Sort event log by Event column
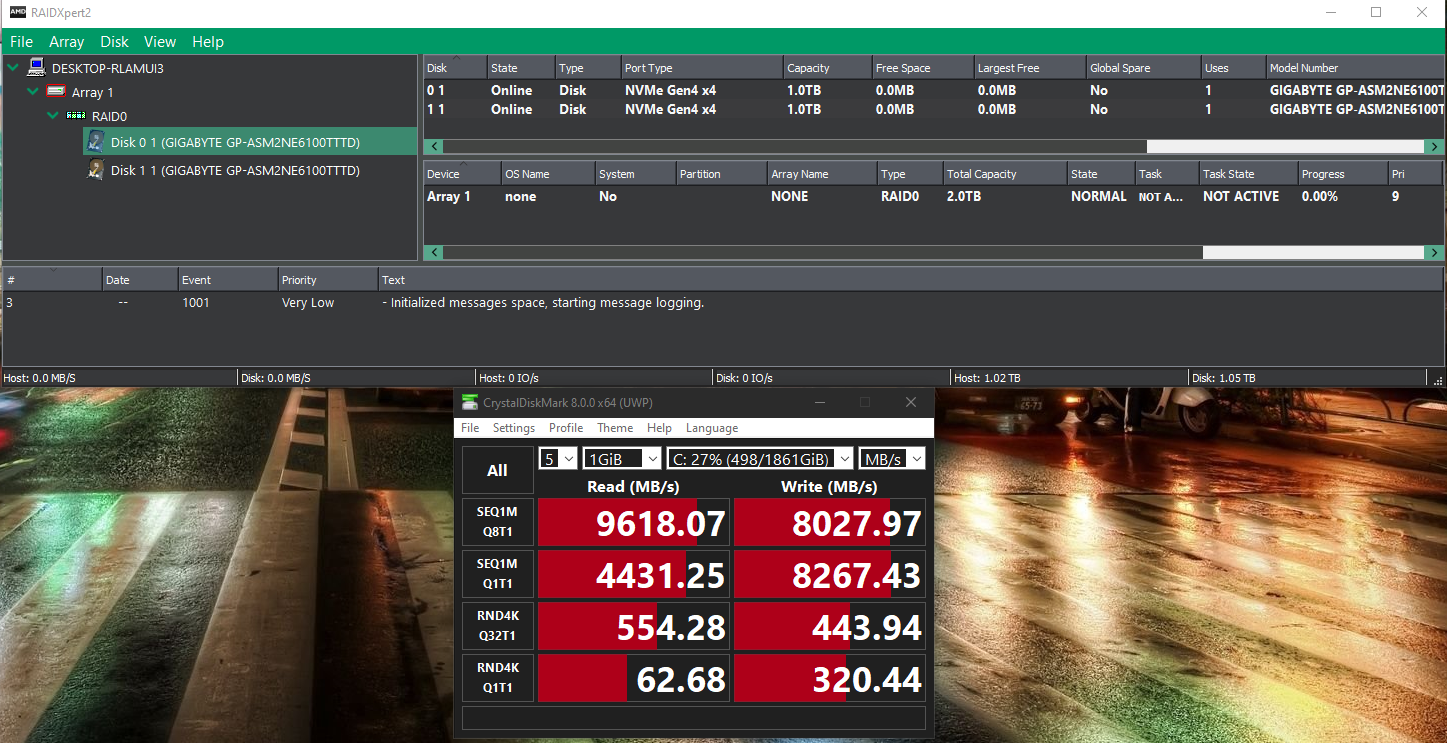Viewport: 1447px width, 743px height. (228, 280)
